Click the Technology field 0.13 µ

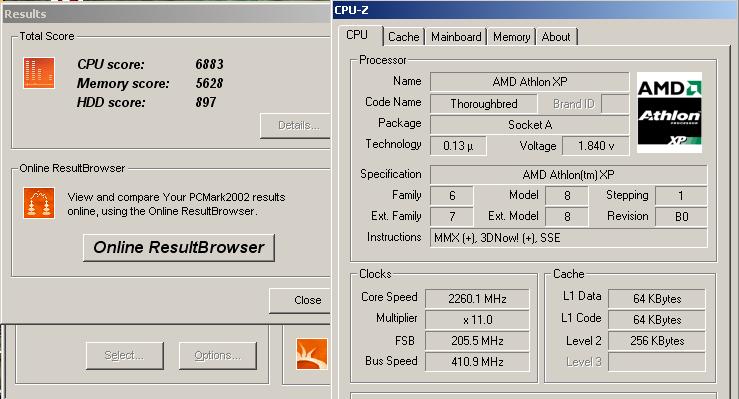[x=458, y=146]
